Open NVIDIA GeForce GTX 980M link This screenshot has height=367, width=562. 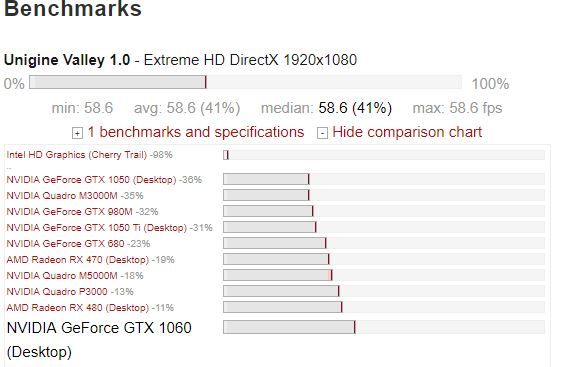pyautogui.click(x=70, y=212)
